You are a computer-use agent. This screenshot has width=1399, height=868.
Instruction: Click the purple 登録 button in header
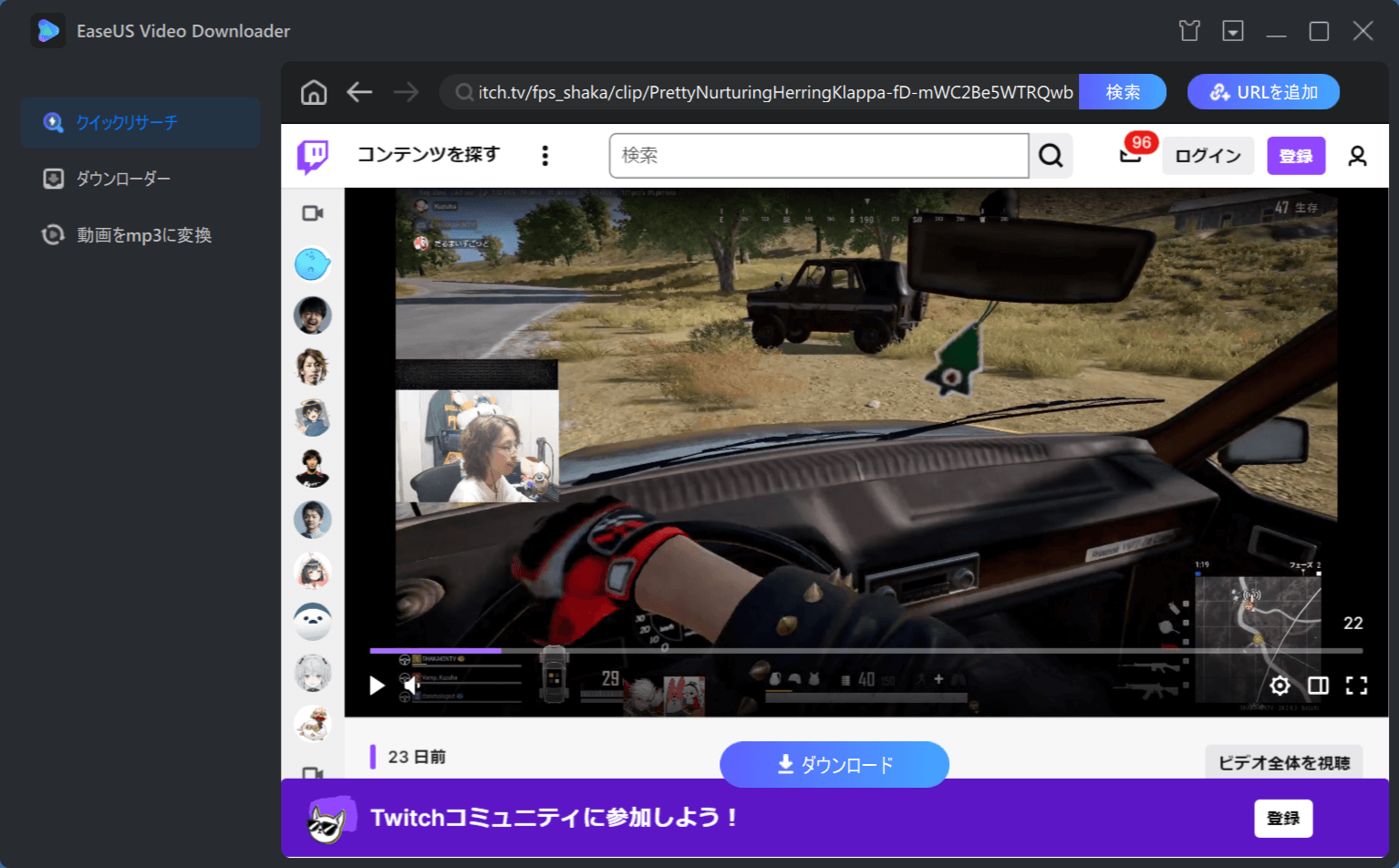point(1296,156)
